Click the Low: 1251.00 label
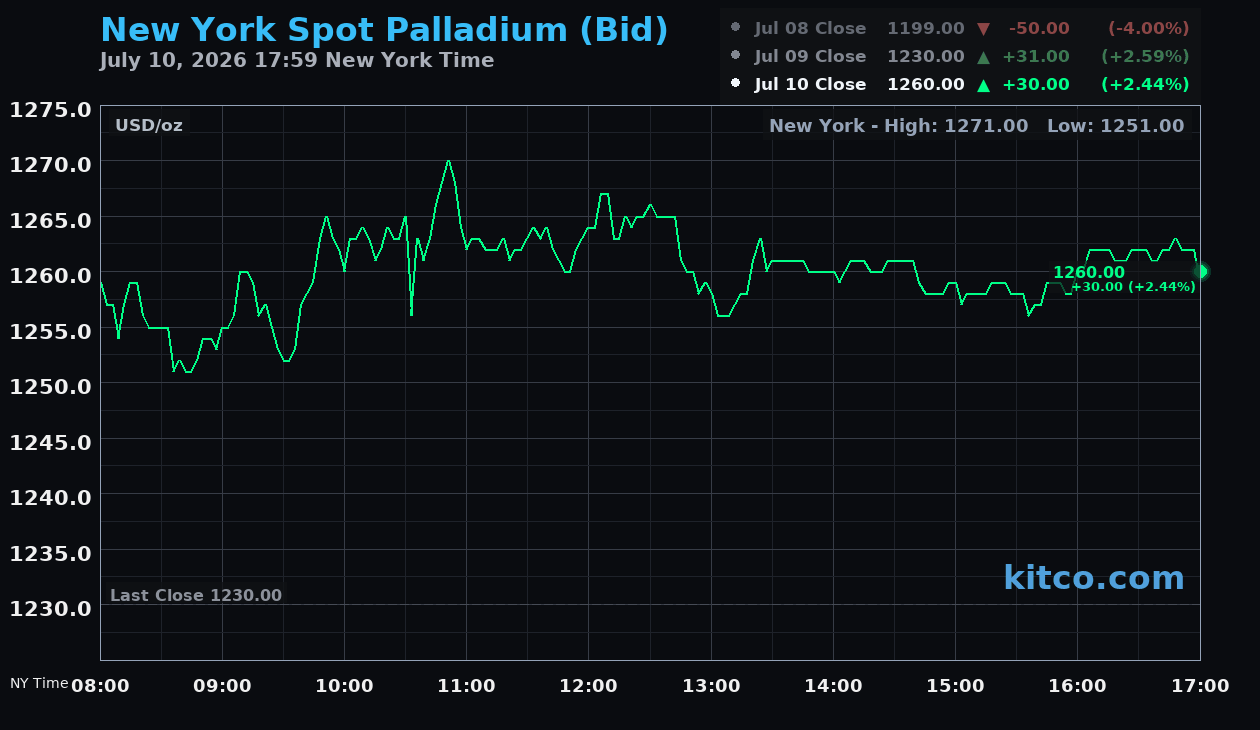Screen dimensions: 1260x730 1115,125
